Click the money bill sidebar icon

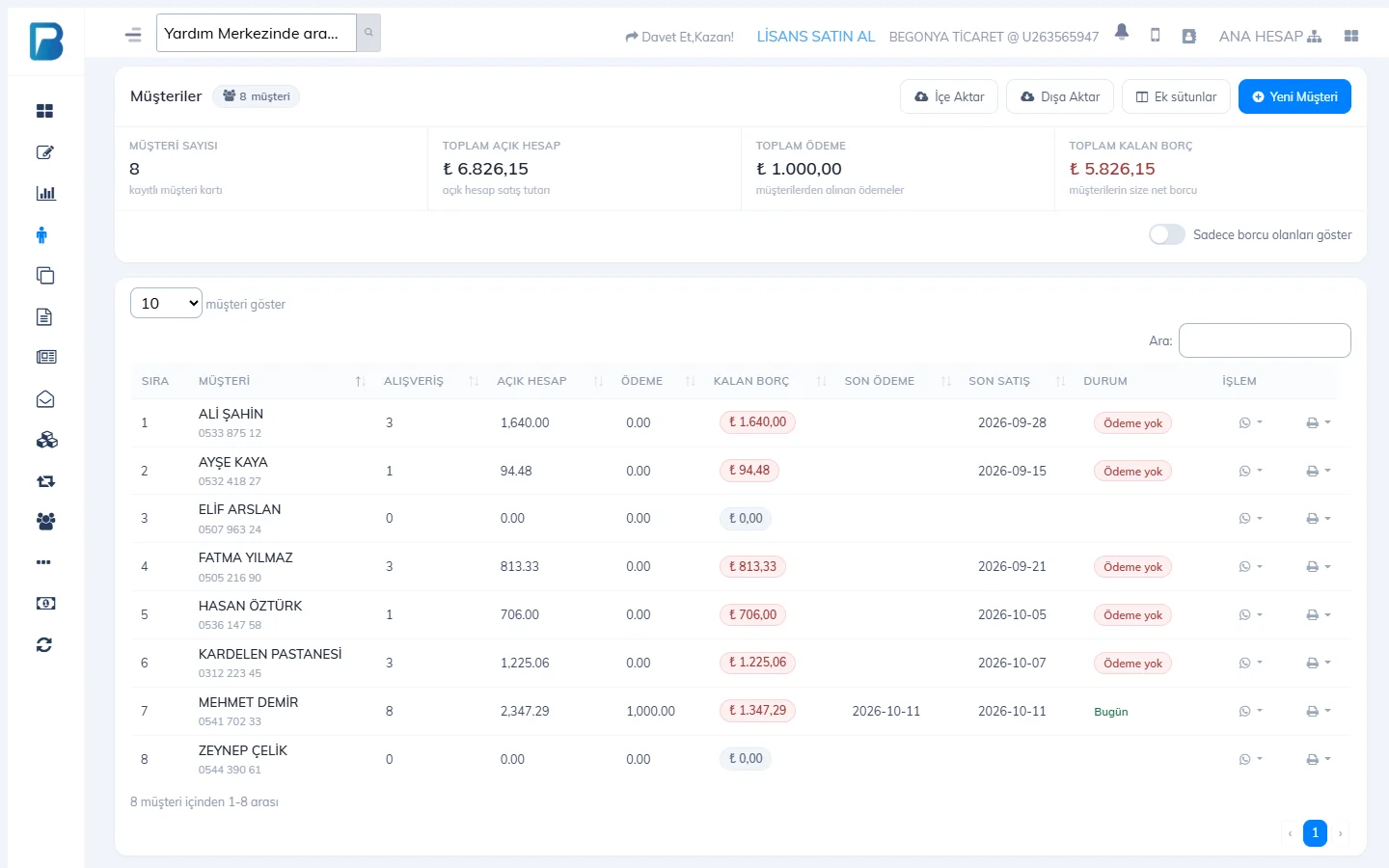(x=45, y=604)
